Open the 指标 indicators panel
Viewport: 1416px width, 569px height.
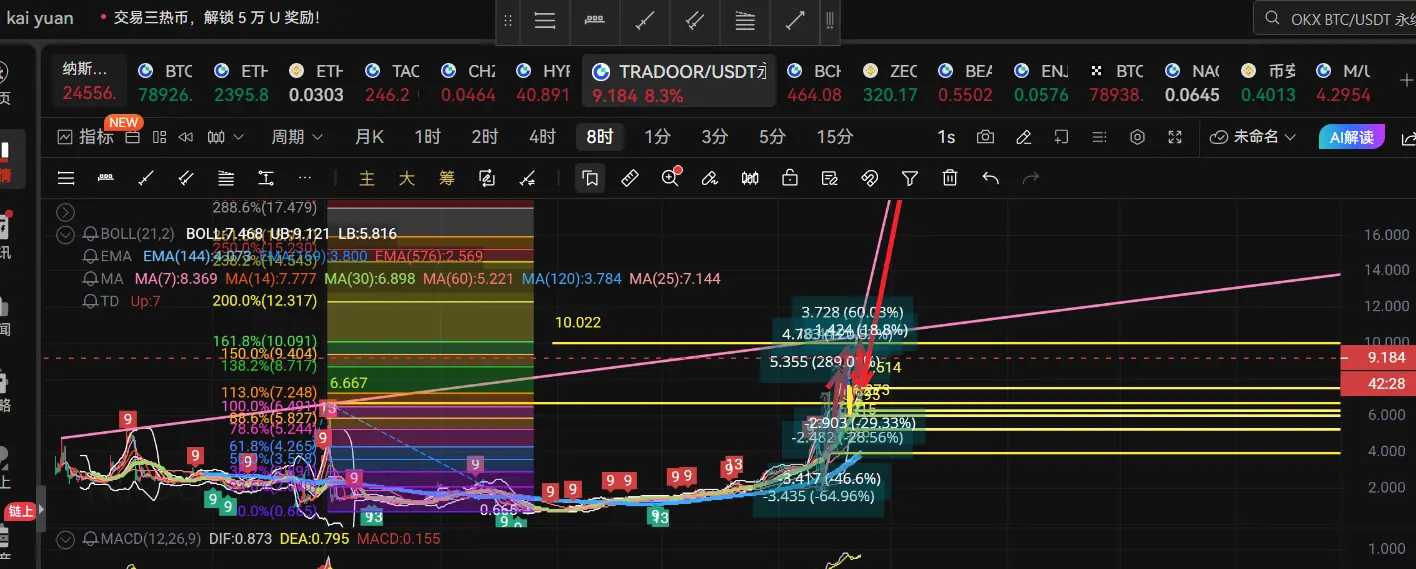(86, 137)
